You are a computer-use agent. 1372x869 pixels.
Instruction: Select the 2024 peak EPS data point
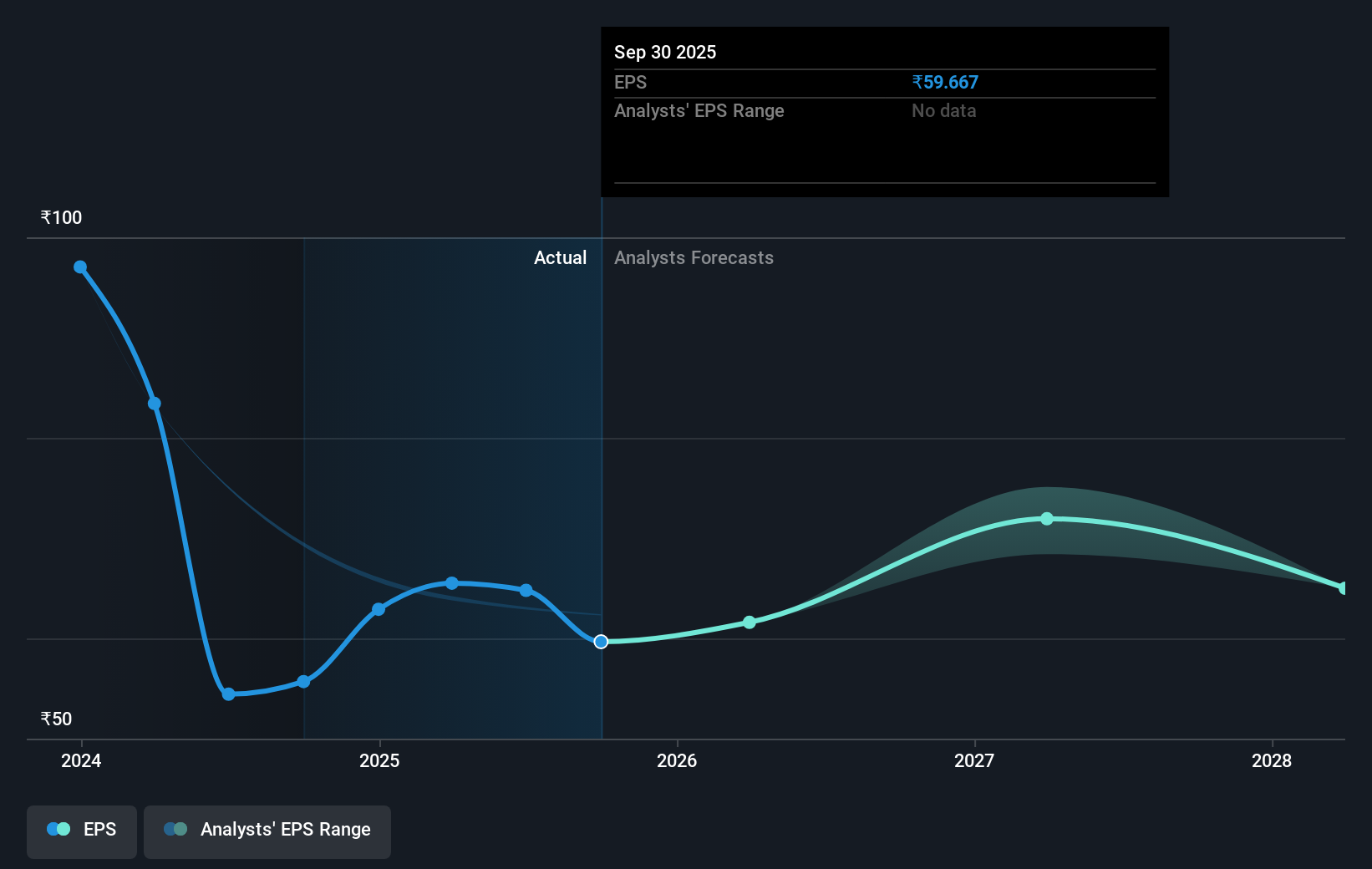[80, 266]
